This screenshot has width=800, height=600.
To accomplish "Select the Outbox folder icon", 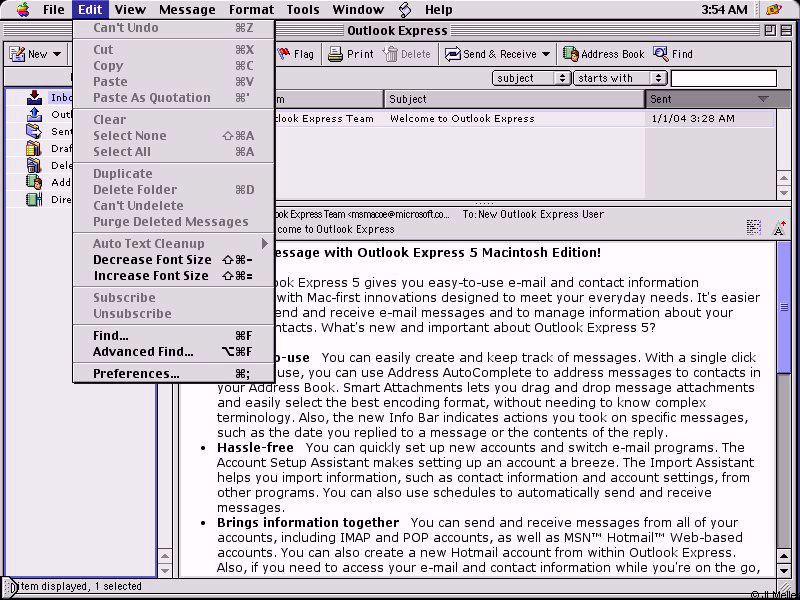I will point(34,114).
